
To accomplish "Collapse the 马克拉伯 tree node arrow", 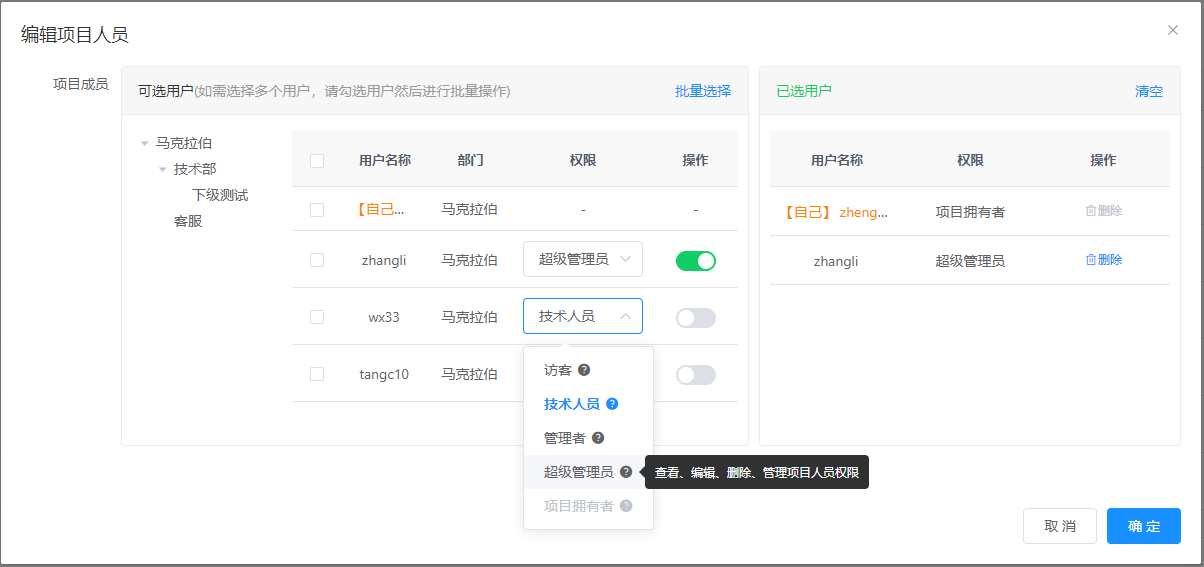I will pyautogui.click(x=145, y=144).
